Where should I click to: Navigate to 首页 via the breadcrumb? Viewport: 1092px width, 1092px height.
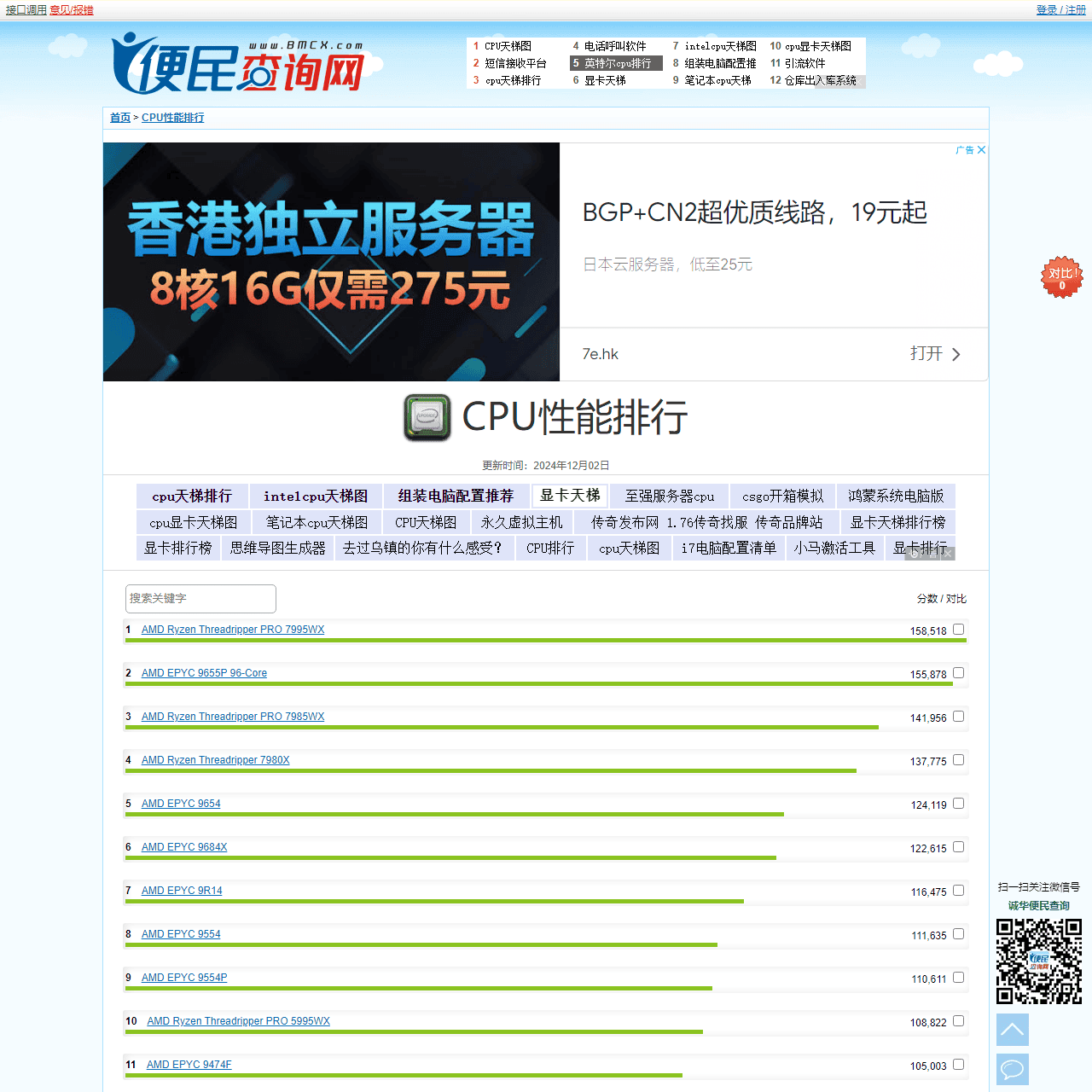click(x=119, y=118)
